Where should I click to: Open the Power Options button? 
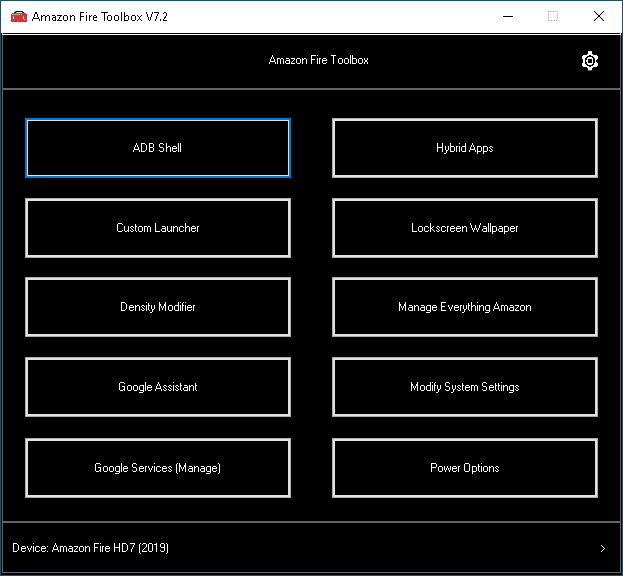point(464,468)
